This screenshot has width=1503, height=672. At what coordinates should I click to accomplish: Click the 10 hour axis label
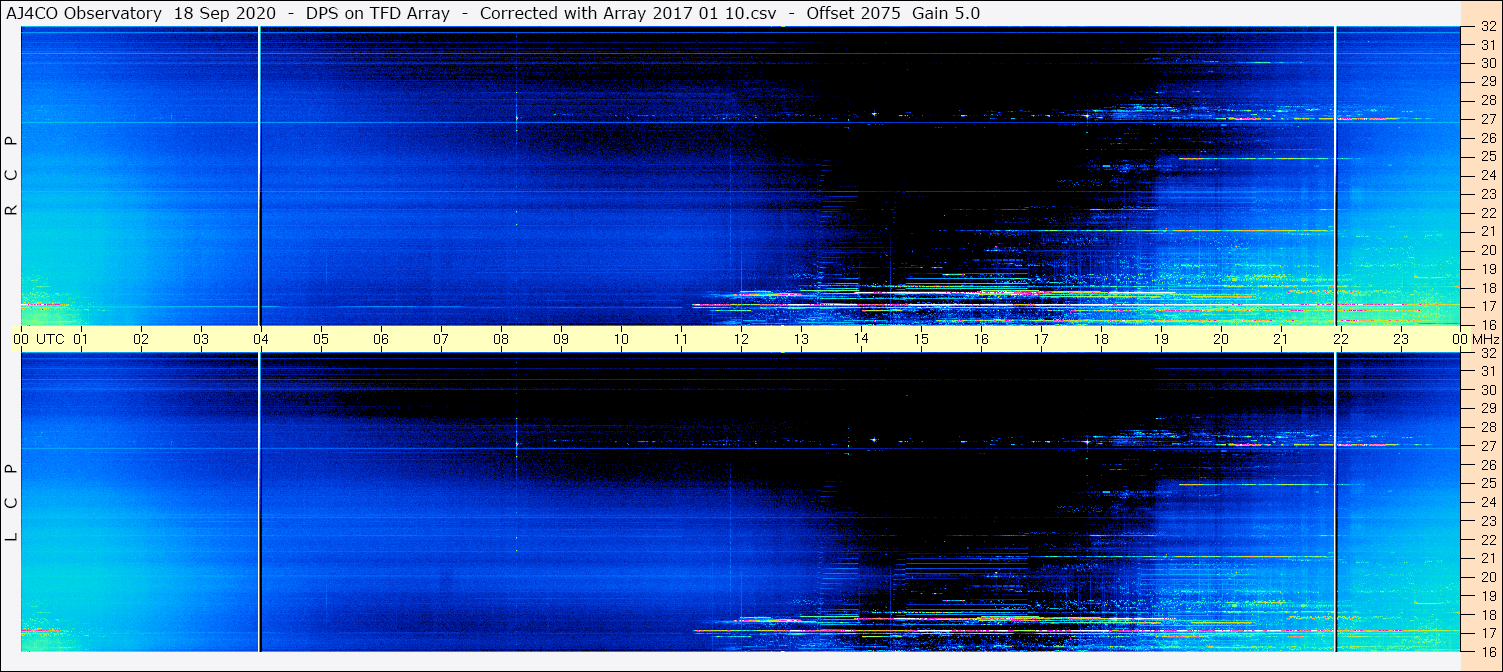621,339
